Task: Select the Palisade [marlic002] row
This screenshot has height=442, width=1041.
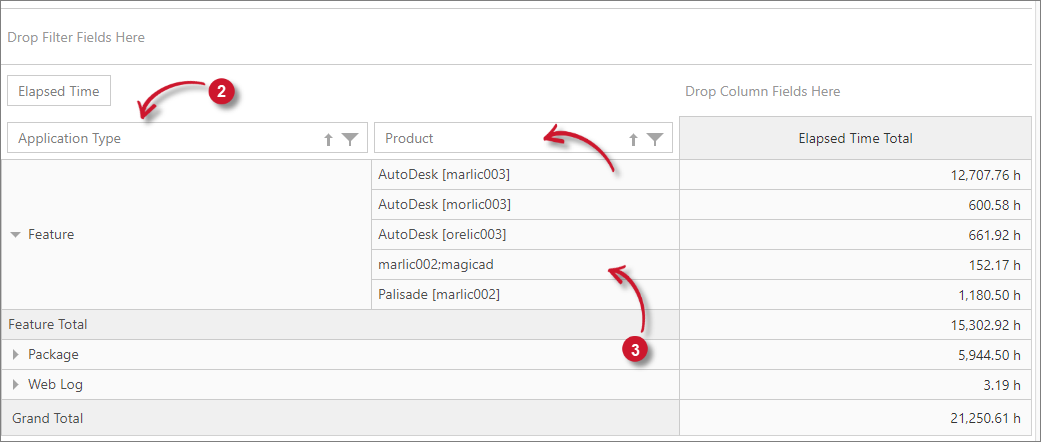Action: click(x=525, y=294)
